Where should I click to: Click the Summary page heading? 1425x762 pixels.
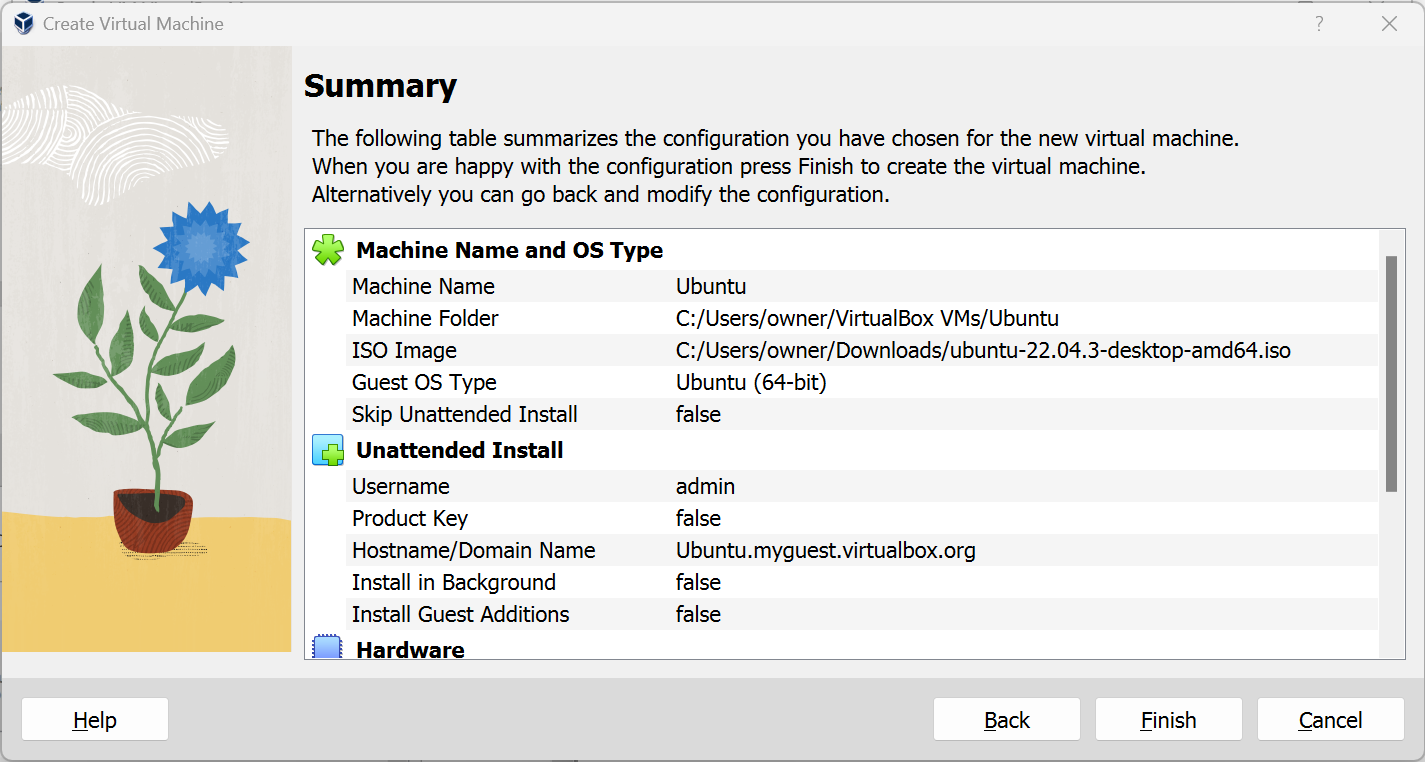pos(380,86)
